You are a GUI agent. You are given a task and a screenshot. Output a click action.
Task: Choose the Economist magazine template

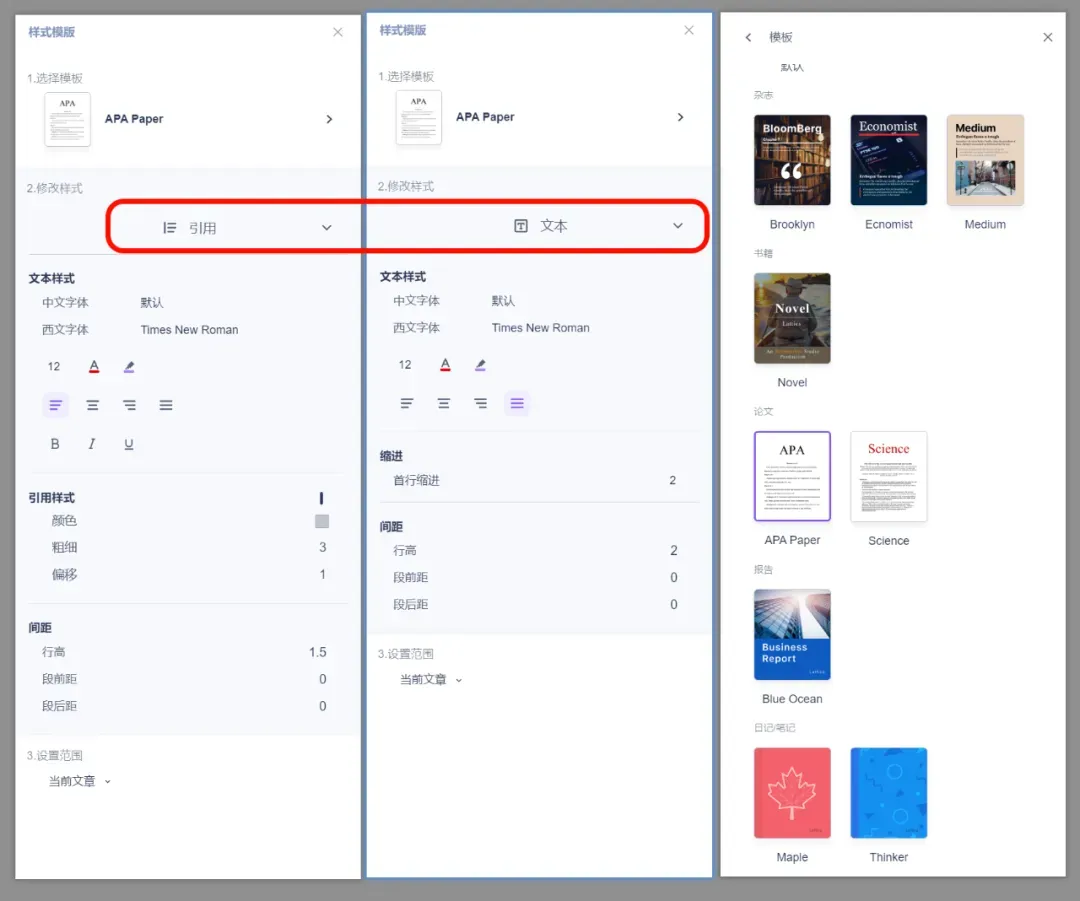(889, 160)
